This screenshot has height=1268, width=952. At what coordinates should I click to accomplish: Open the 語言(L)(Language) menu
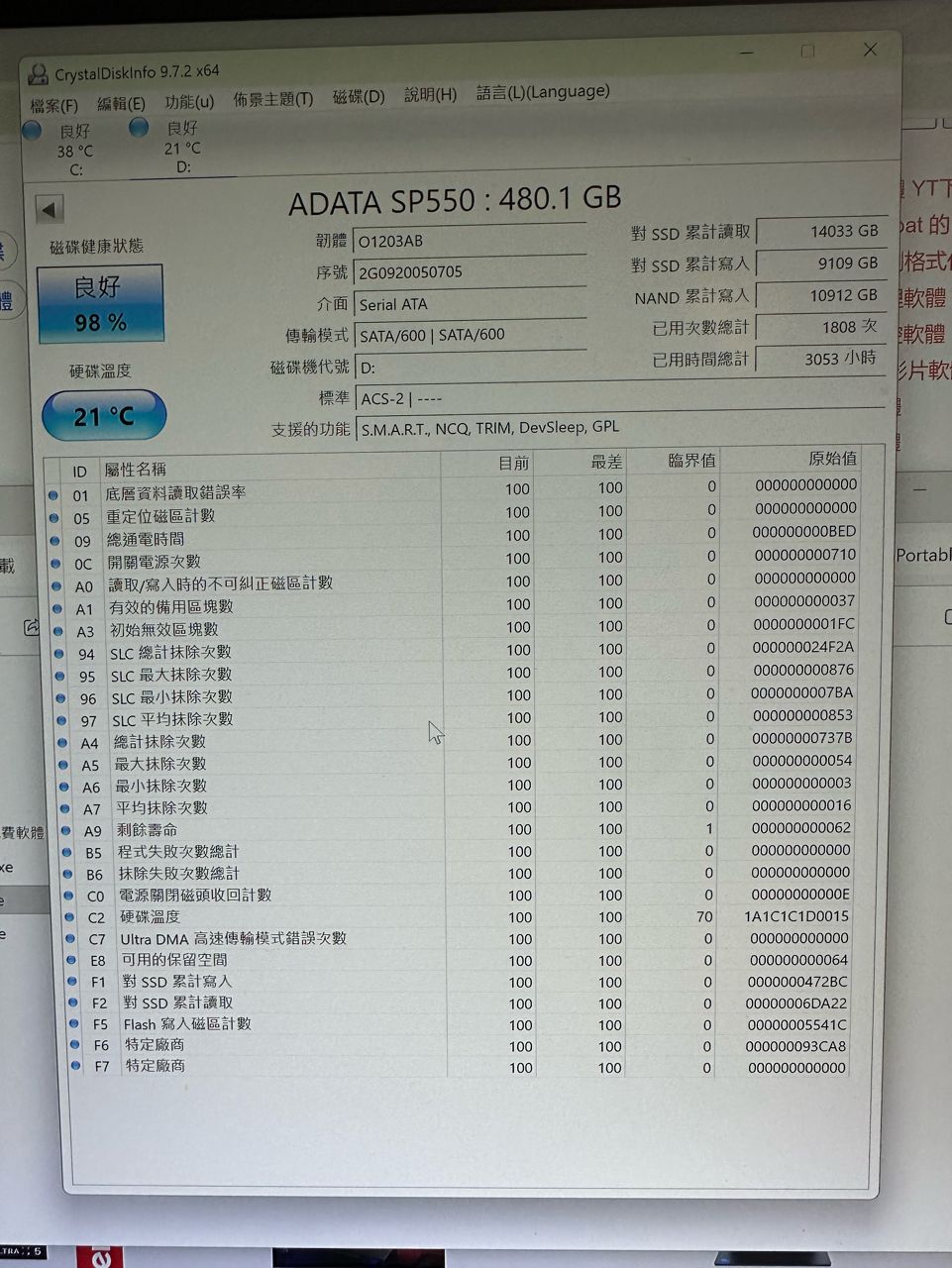tap(542, 92)
